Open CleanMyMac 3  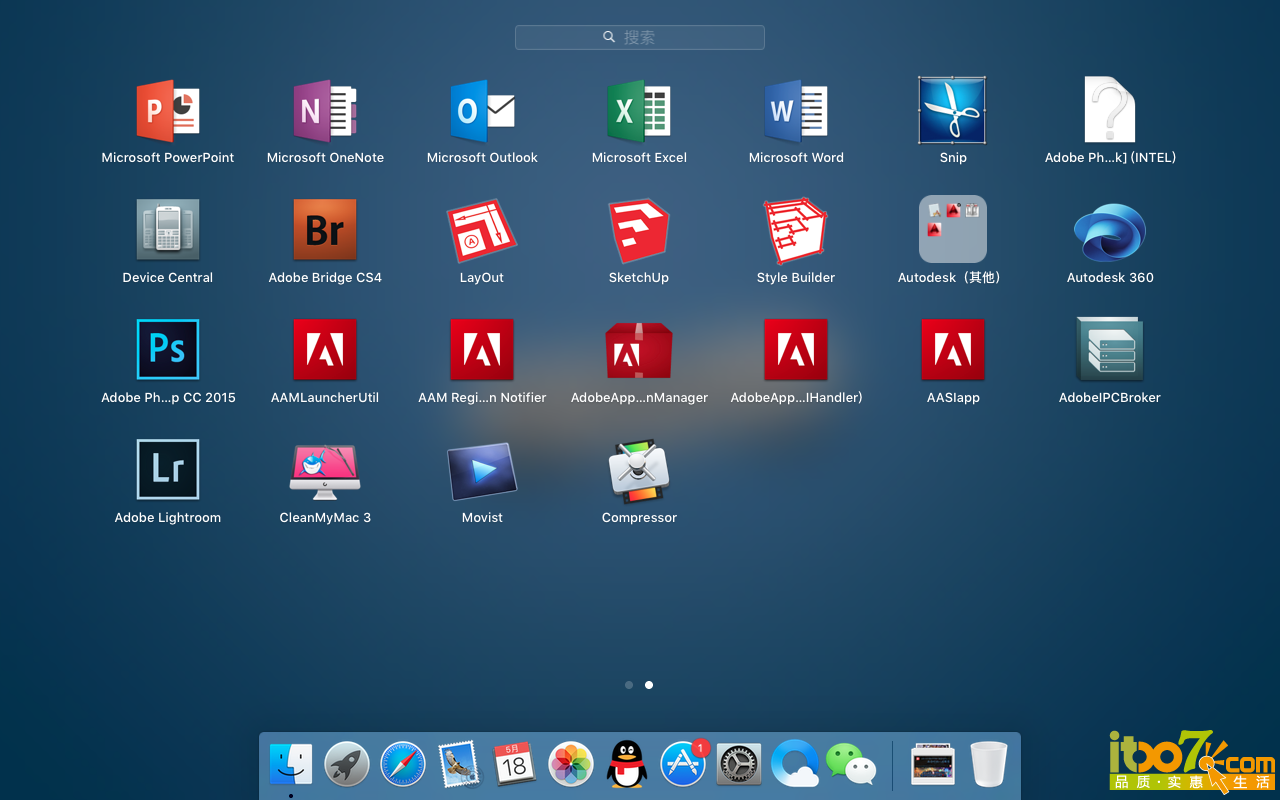pyautogui.click(x=325, y=471)
